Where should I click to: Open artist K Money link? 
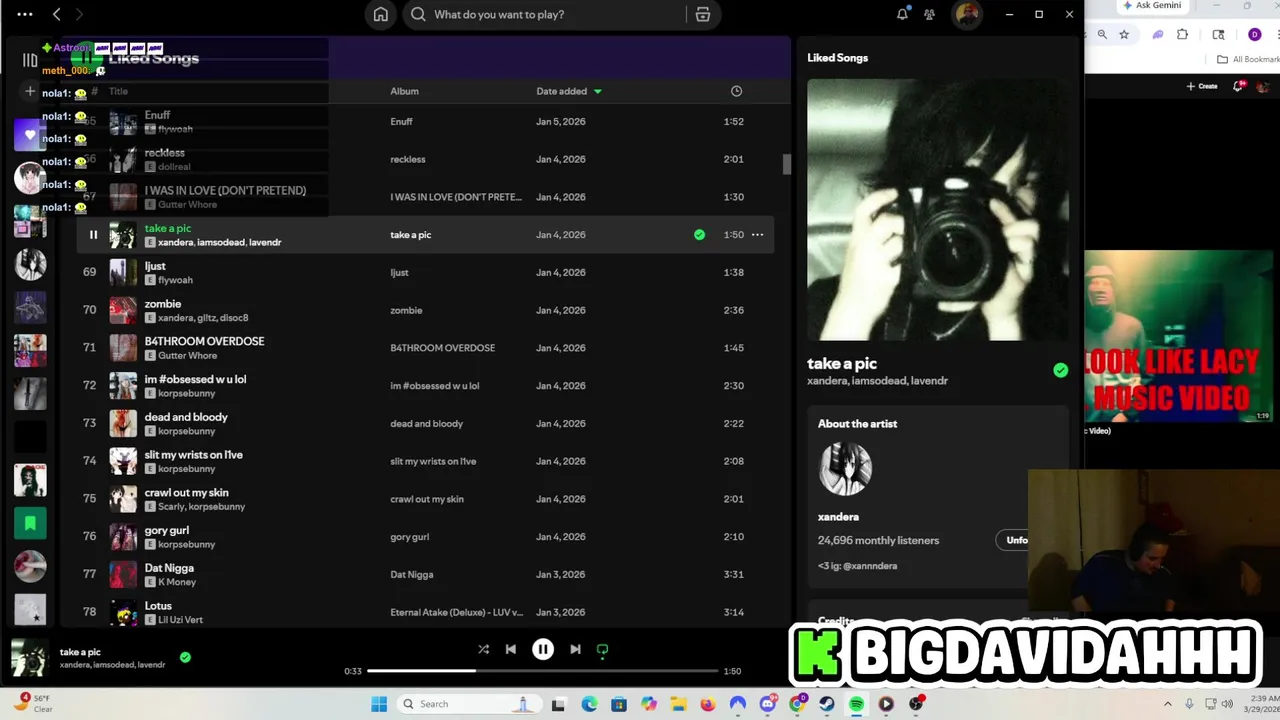[177, 582]
